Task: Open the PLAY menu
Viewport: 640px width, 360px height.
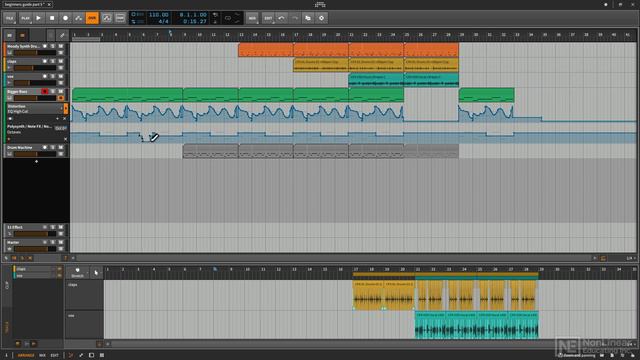Action: pyautogui.click(x=25, y=18)
